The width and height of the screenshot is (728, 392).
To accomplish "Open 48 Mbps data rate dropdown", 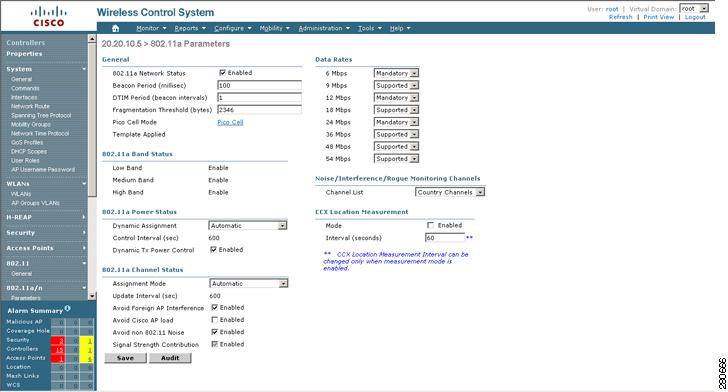I will pos(396,146).
